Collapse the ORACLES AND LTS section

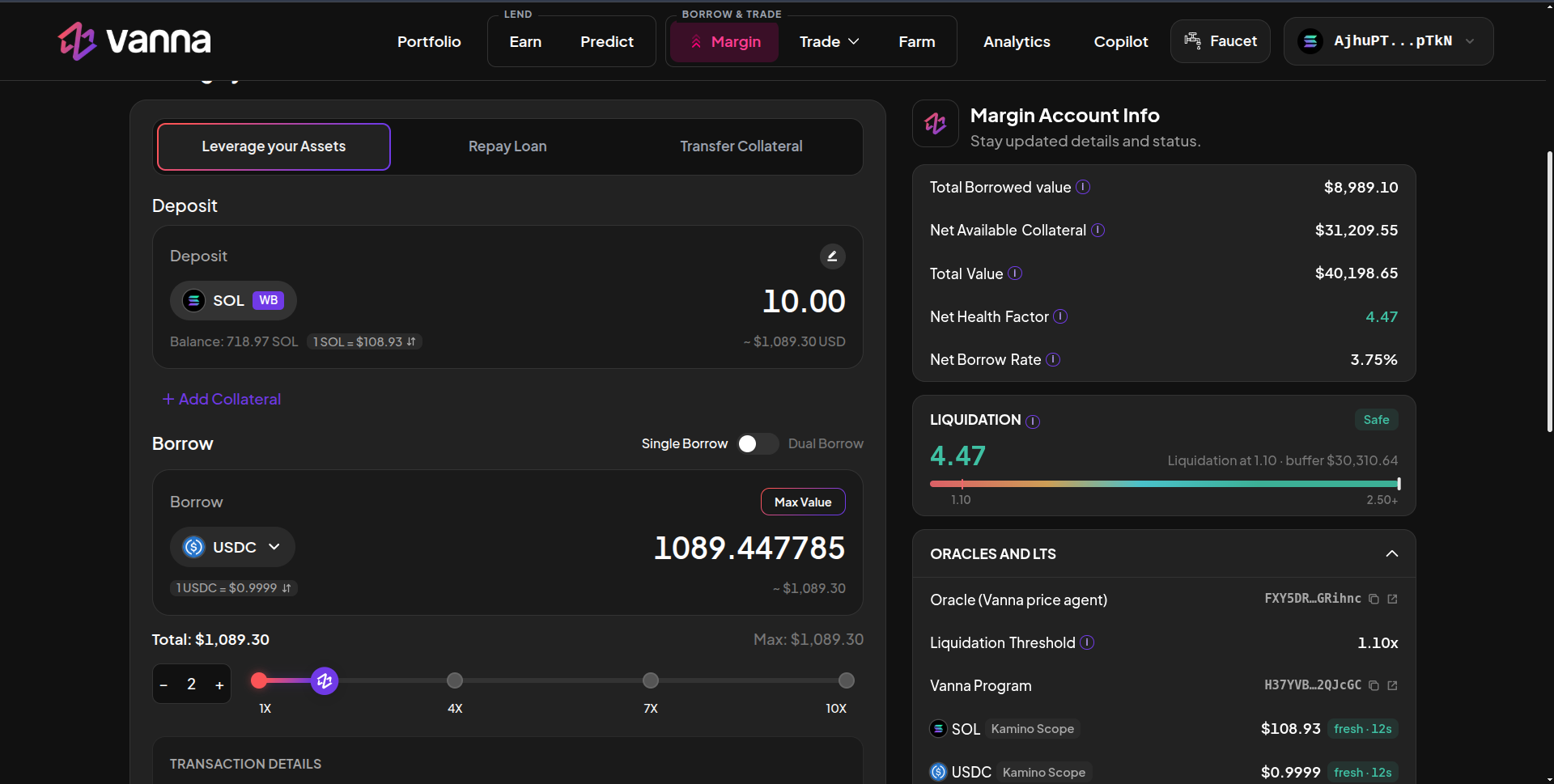(1392, 553)
